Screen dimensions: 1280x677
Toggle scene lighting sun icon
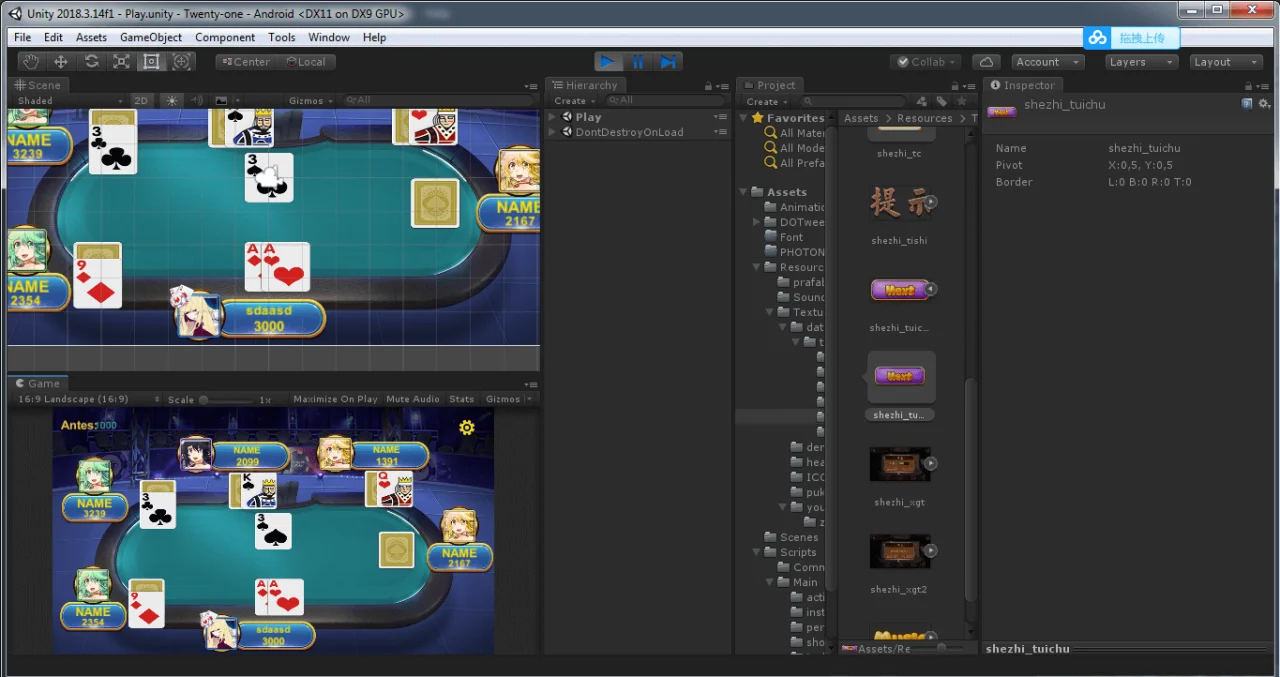[x=171, y=100]
